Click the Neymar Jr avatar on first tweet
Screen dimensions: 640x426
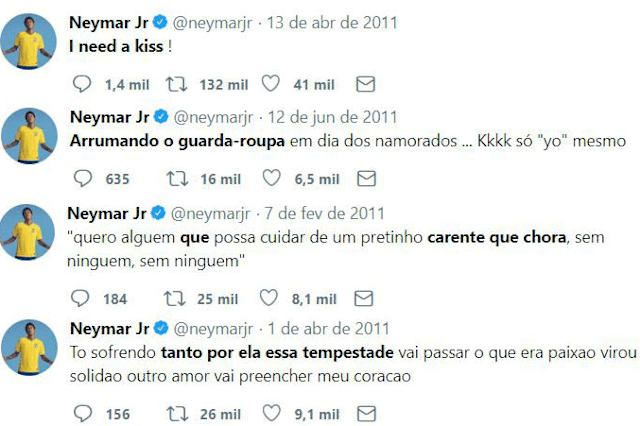(28, 41)
